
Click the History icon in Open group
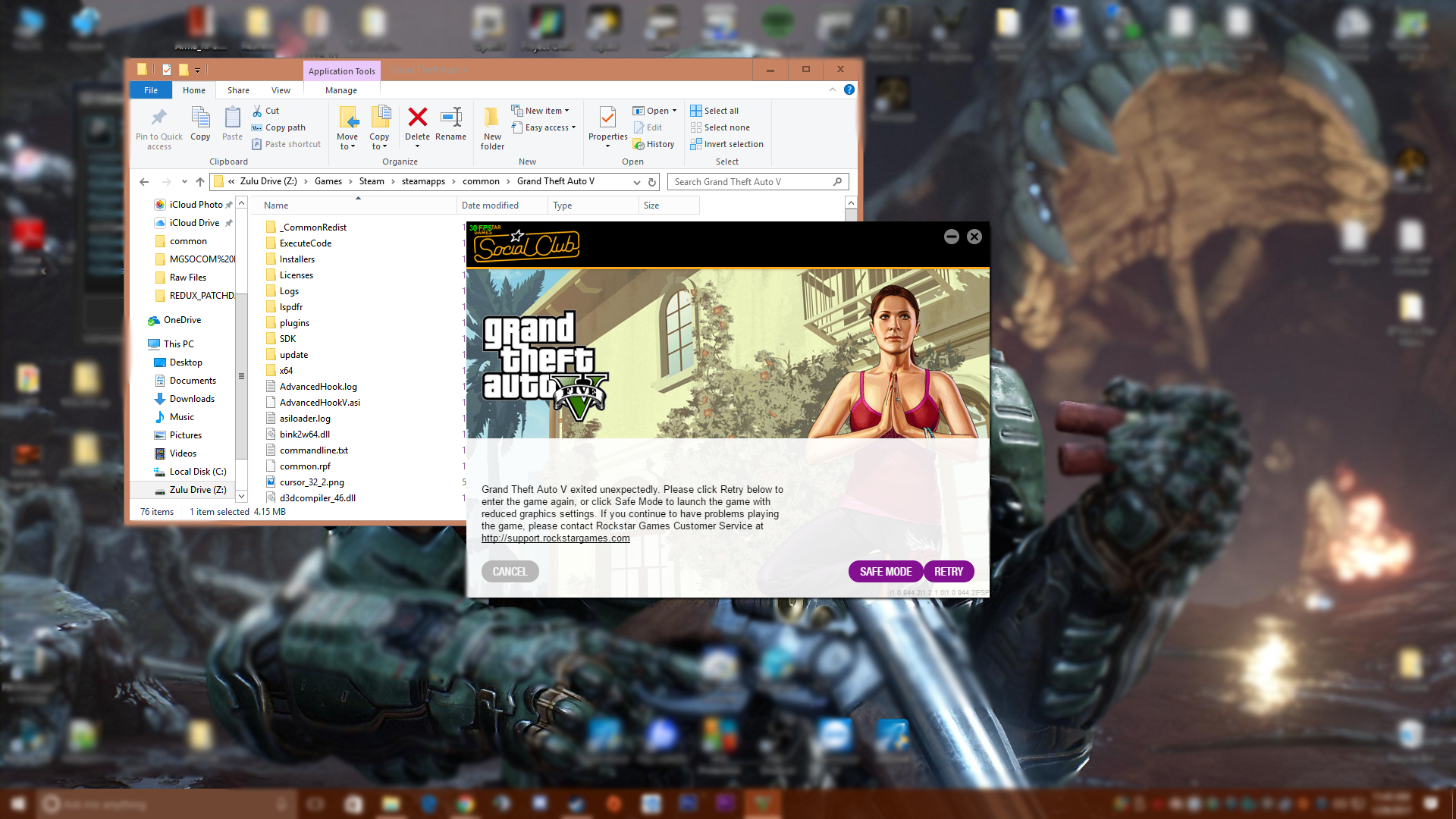coord(639,144)
